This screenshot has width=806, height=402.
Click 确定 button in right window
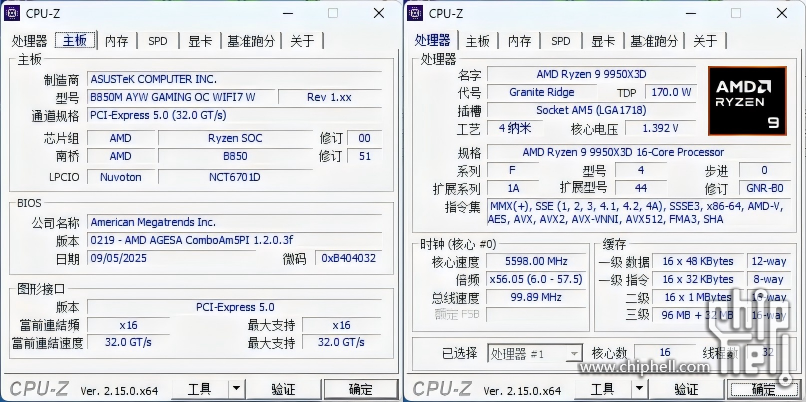click(x=764, y=390)
